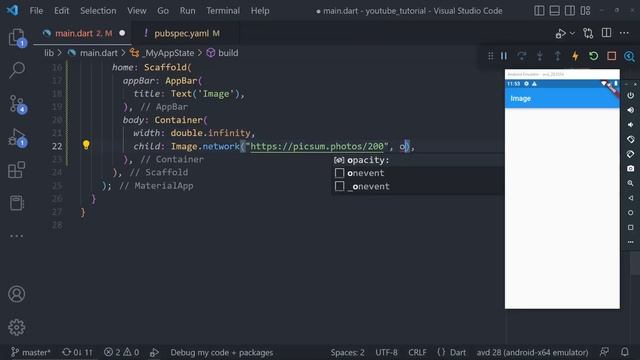640x360 pixels.
Task: Open the run button dropdown arrow
Action: (x=572, y=33)
